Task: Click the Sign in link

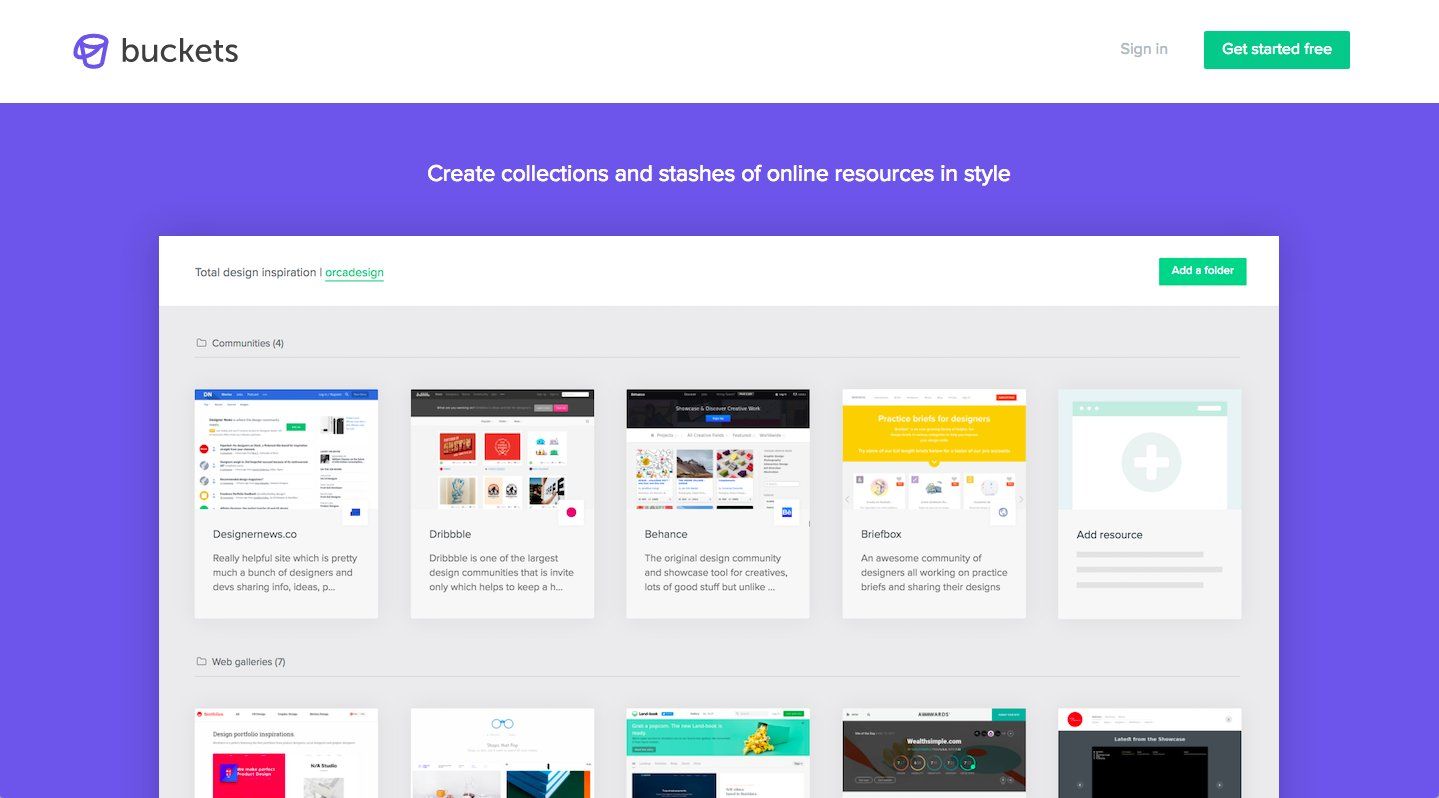Action: (x=1143, y=49)
